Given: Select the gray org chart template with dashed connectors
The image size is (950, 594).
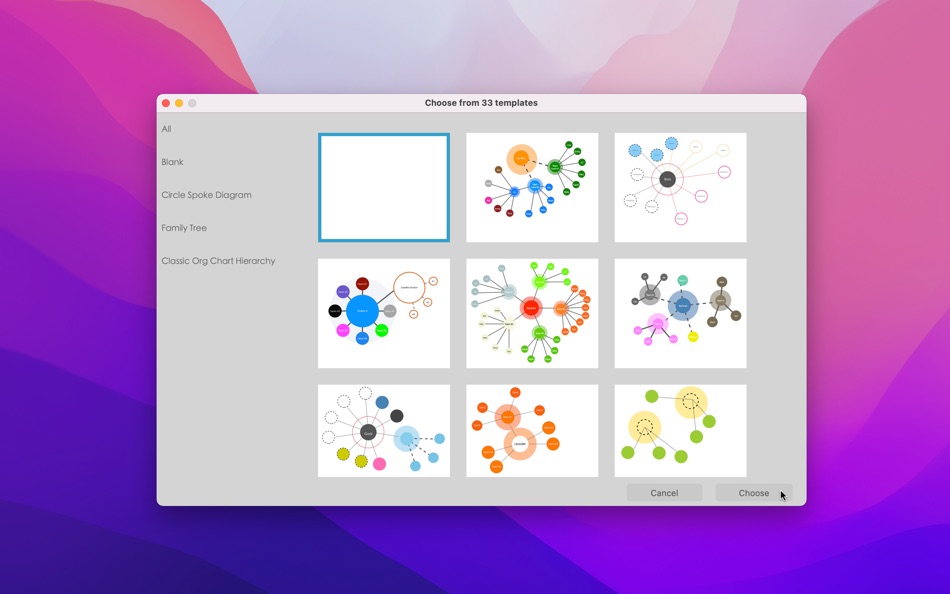Looking at the screenshot, I should (x=680, y=312).
